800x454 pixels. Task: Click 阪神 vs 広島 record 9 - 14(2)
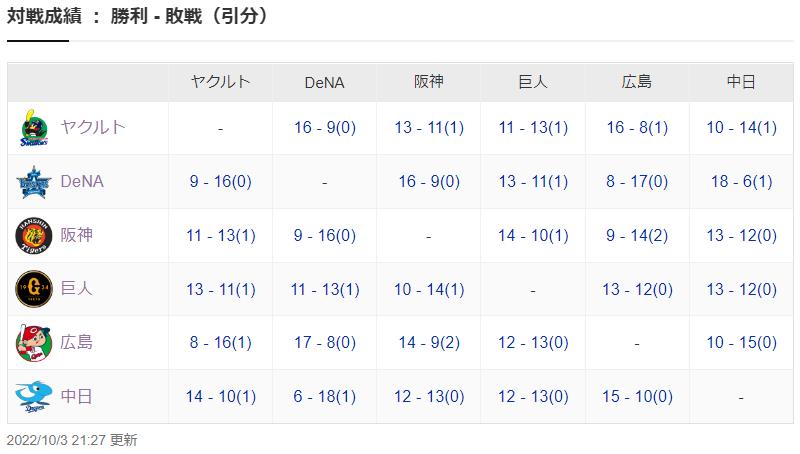(637, 236)
